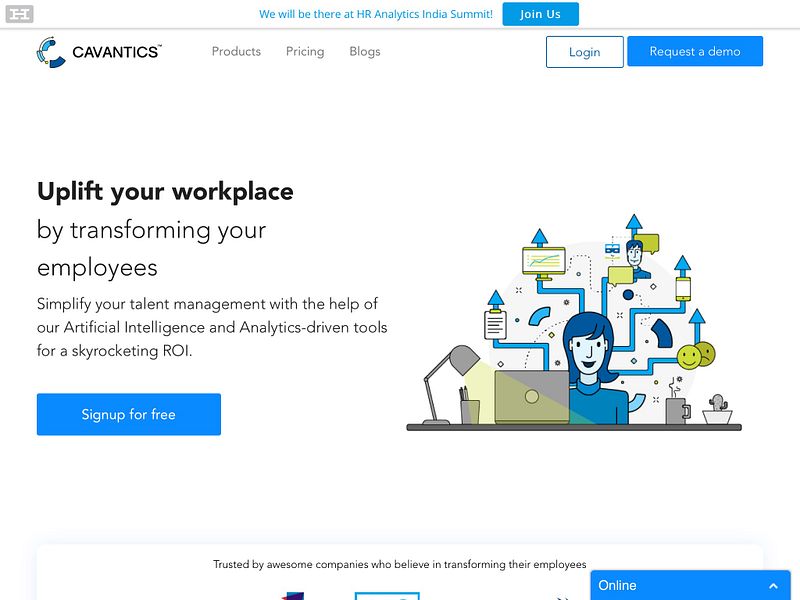800x600 pixels.
Task: Click the "Simplify your talent management" paragraph
Action: (212, 327)
